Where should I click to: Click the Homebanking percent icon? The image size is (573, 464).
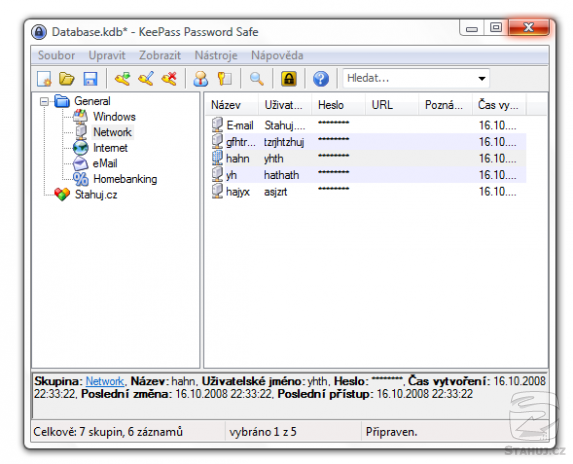tap(81, 179)
